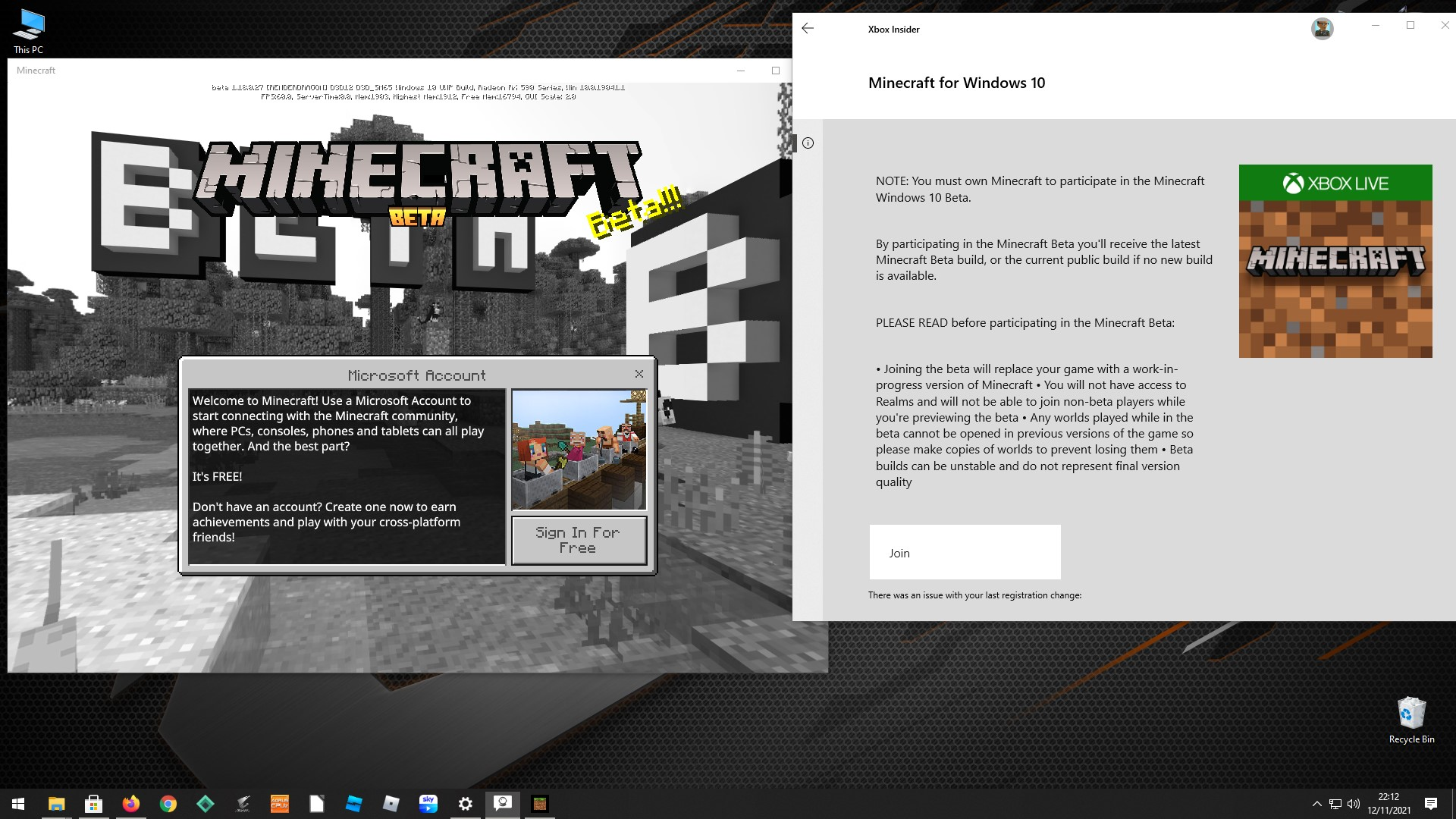The height and width of the screenshot is (819, 1456).
Task: Click the Join button
Action: (965, 553)
